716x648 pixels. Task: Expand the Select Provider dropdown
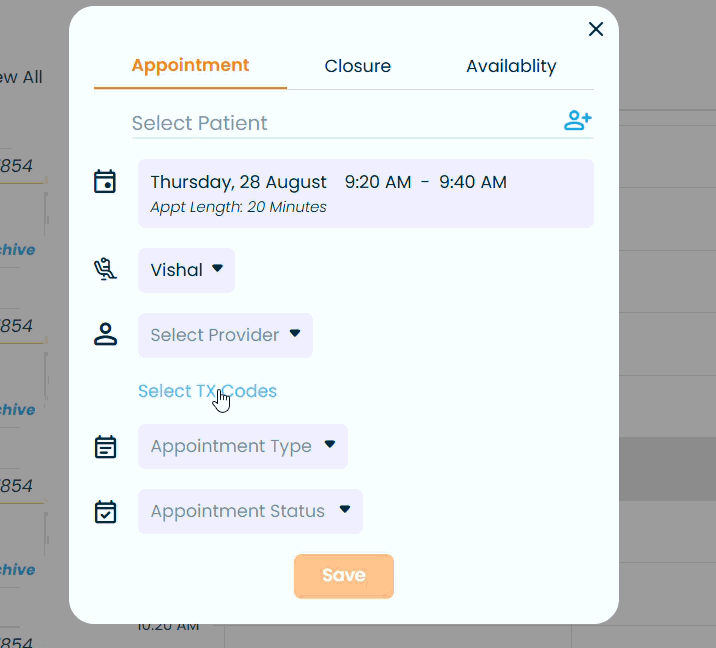[225, 335]
